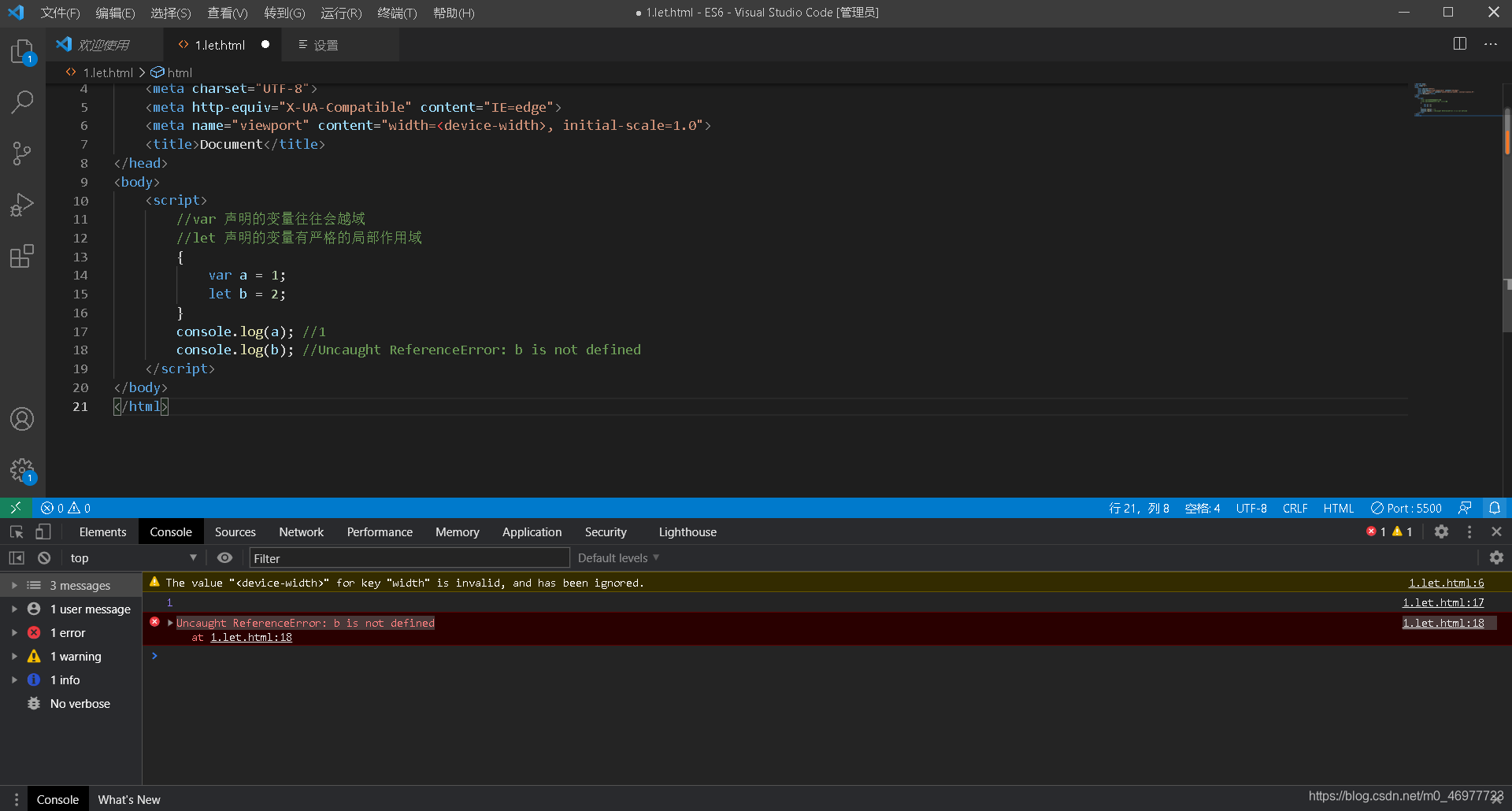
Task: Open the 终端(T) menu
Action: click(397, 13)
